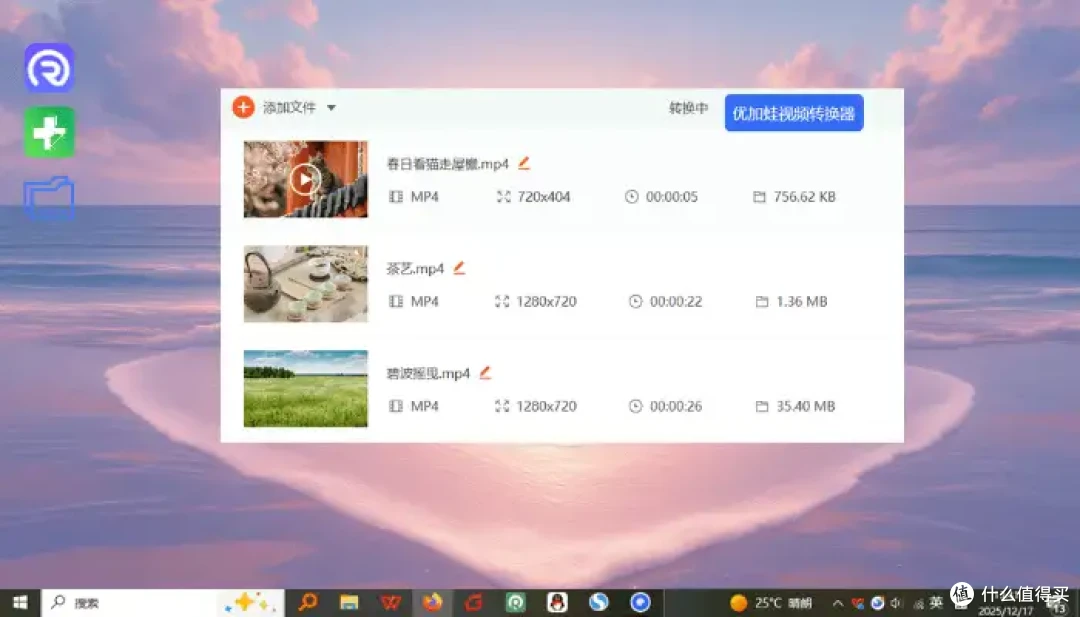Image resolution: width=1080 pixels, height=617 pixels.
Task: Click the 35.40 MB file size
Action: 805,406
